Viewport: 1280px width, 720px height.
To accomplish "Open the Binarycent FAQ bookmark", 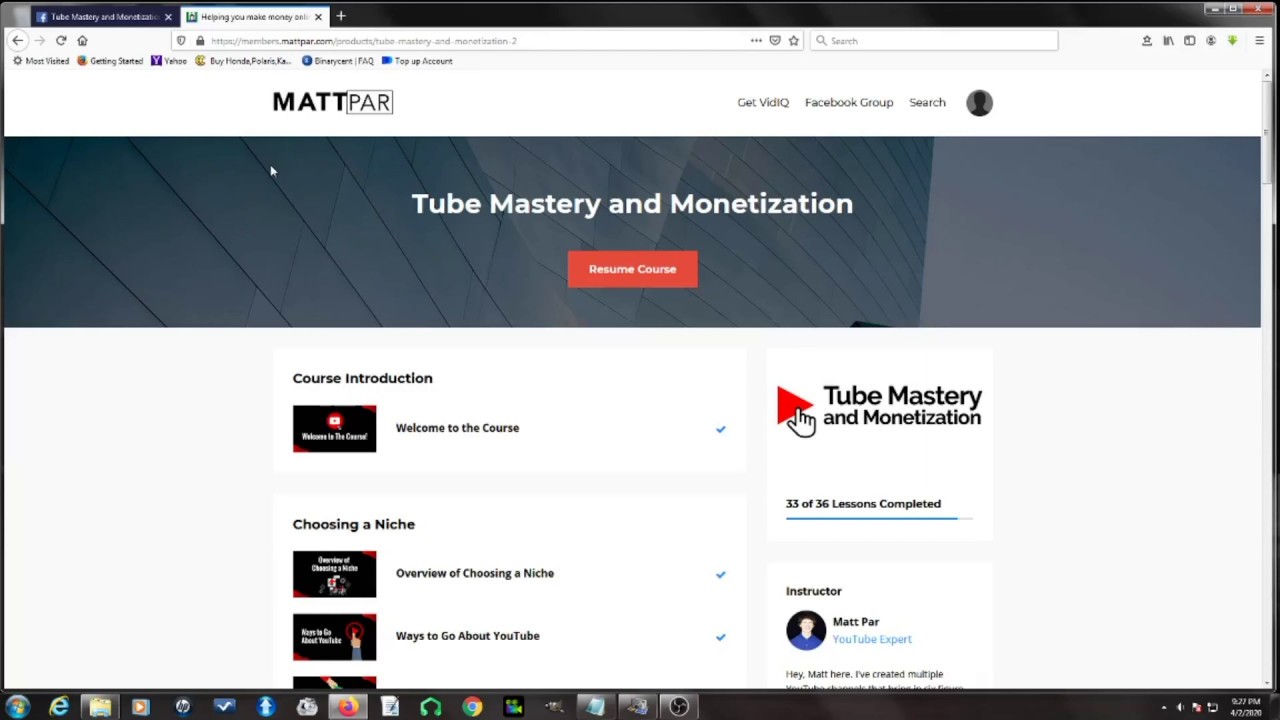I will point(338,61).
